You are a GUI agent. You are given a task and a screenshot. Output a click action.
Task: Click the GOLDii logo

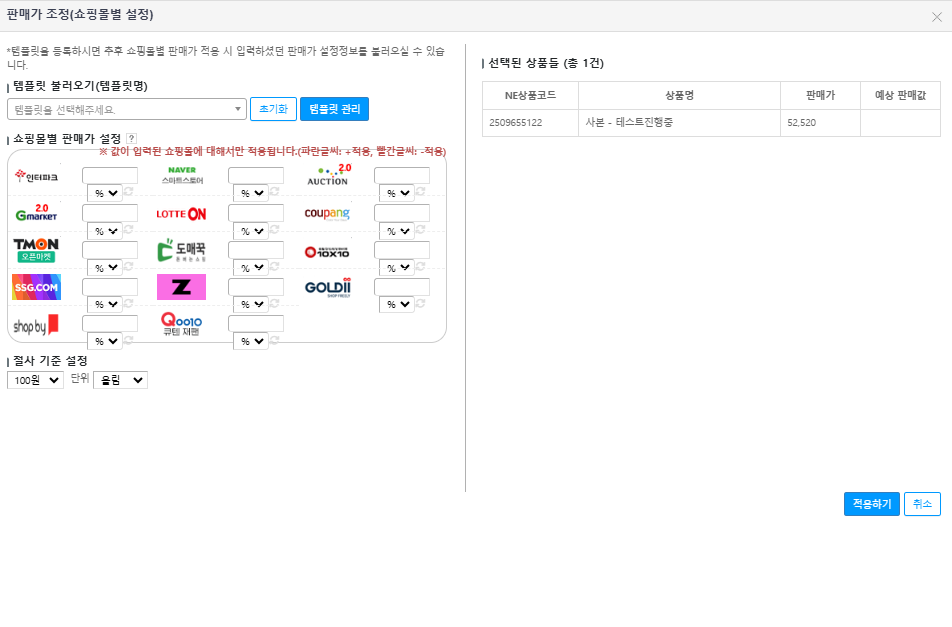328,288
